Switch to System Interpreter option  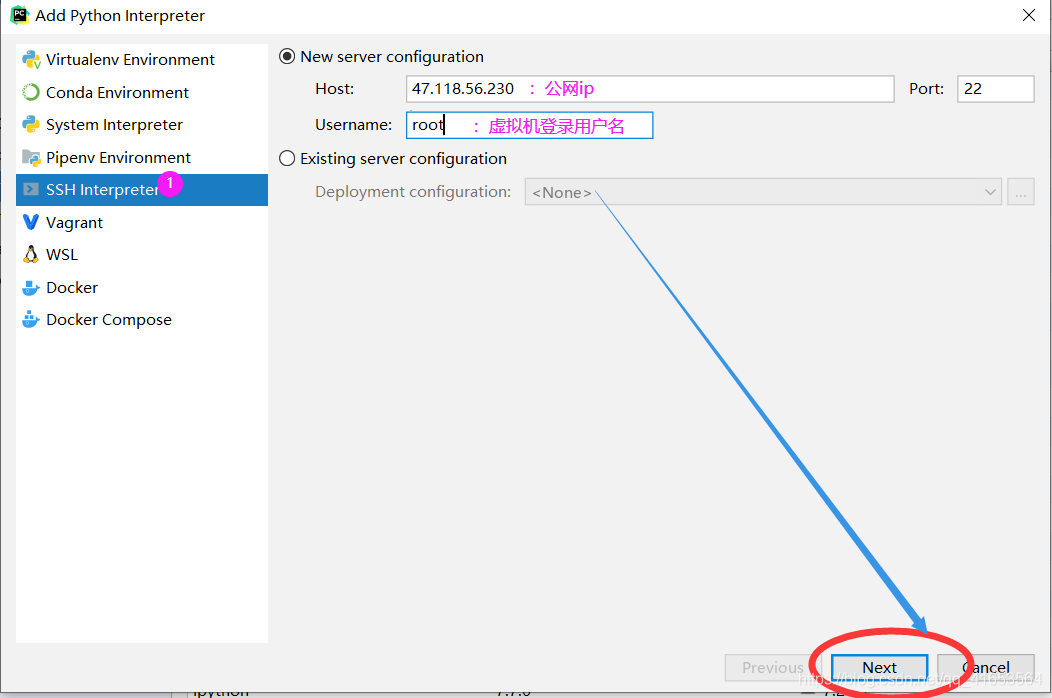(x=142, y=124)
